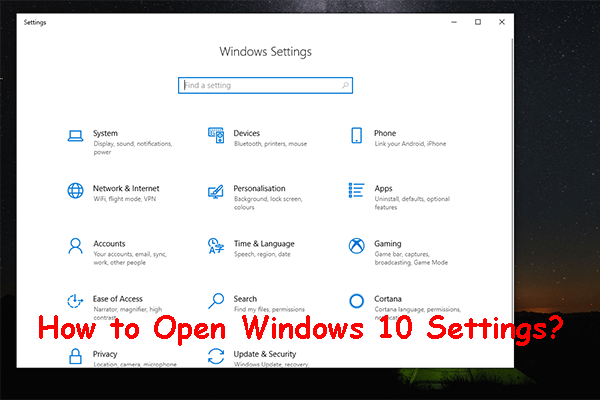Open the Devices icon
The height and width of the screenshot is (400, 600).
click(x=215, y=135)
